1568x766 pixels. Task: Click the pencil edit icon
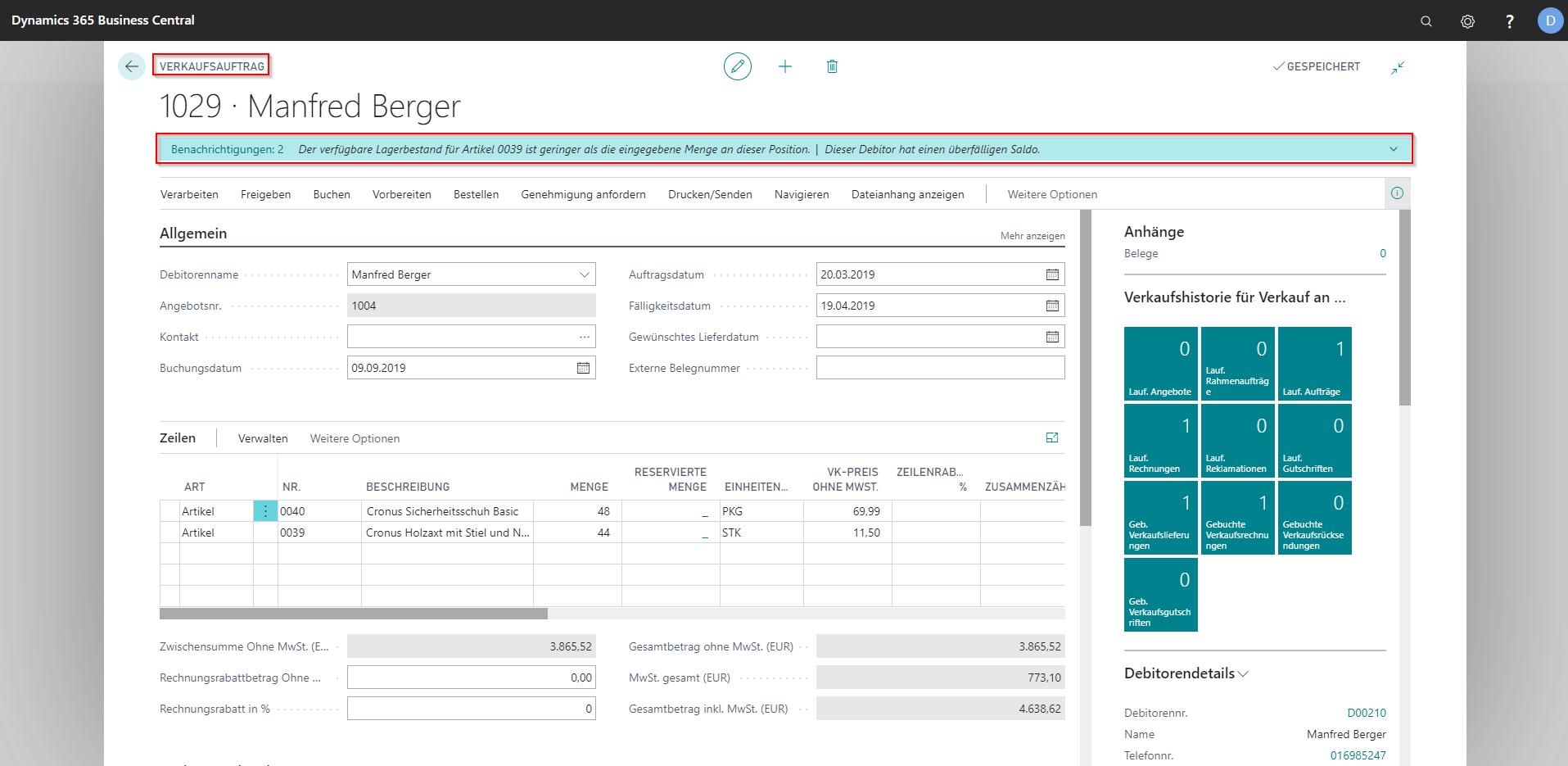(x=737, y=66)
